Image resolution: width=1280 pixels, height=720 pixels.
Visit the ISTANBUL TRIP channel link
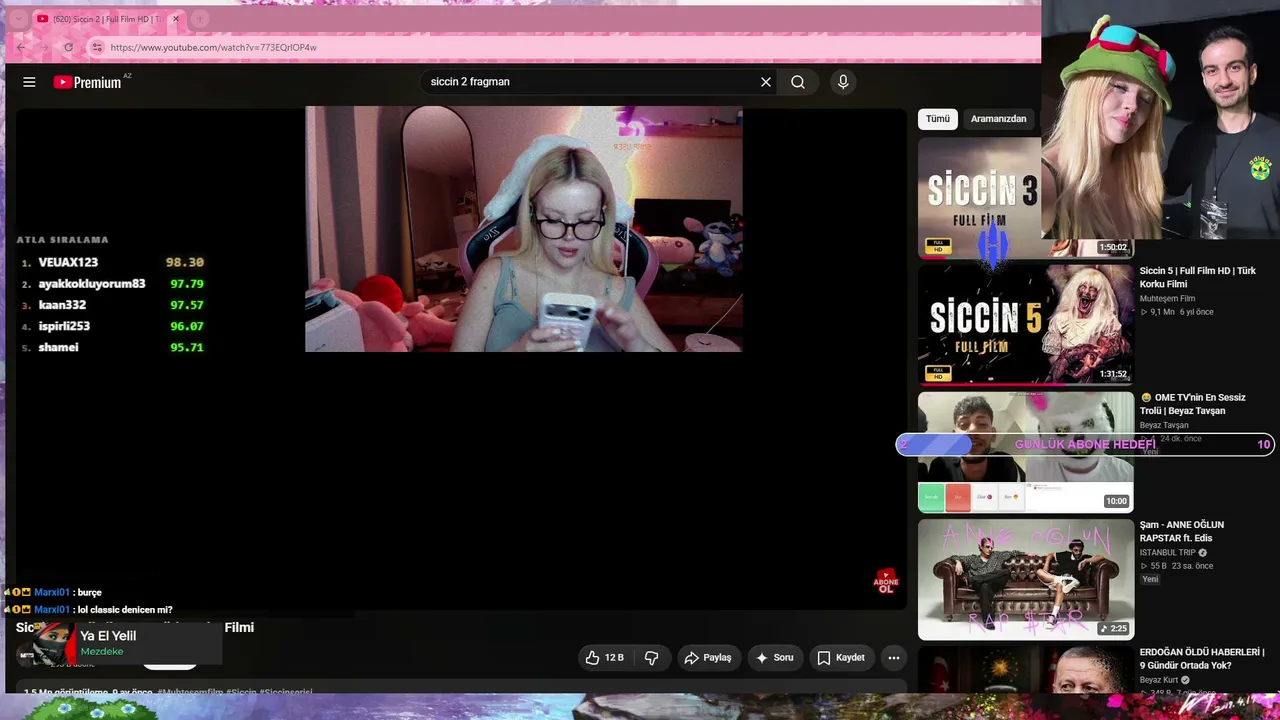coord(1167,552)
